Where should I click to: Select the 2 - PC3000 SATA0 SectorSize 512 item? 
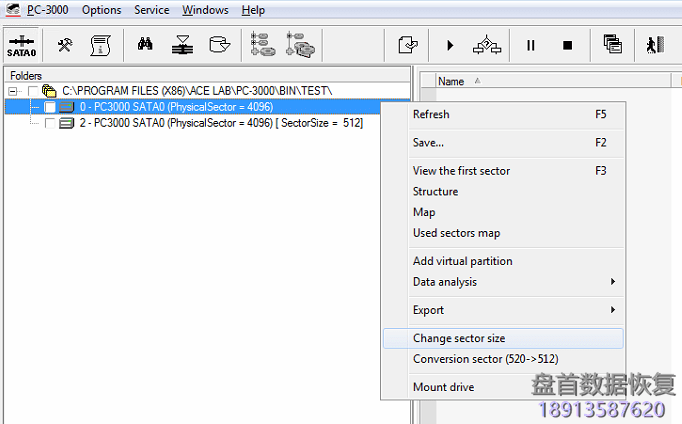click(220, 123)
